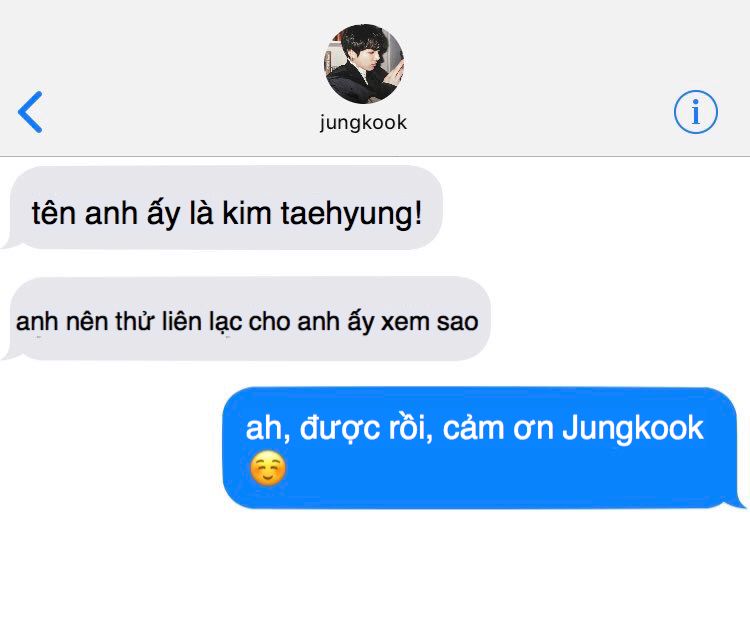
Task: Tap the blue sent message bubble
Action: coord(481,448)
